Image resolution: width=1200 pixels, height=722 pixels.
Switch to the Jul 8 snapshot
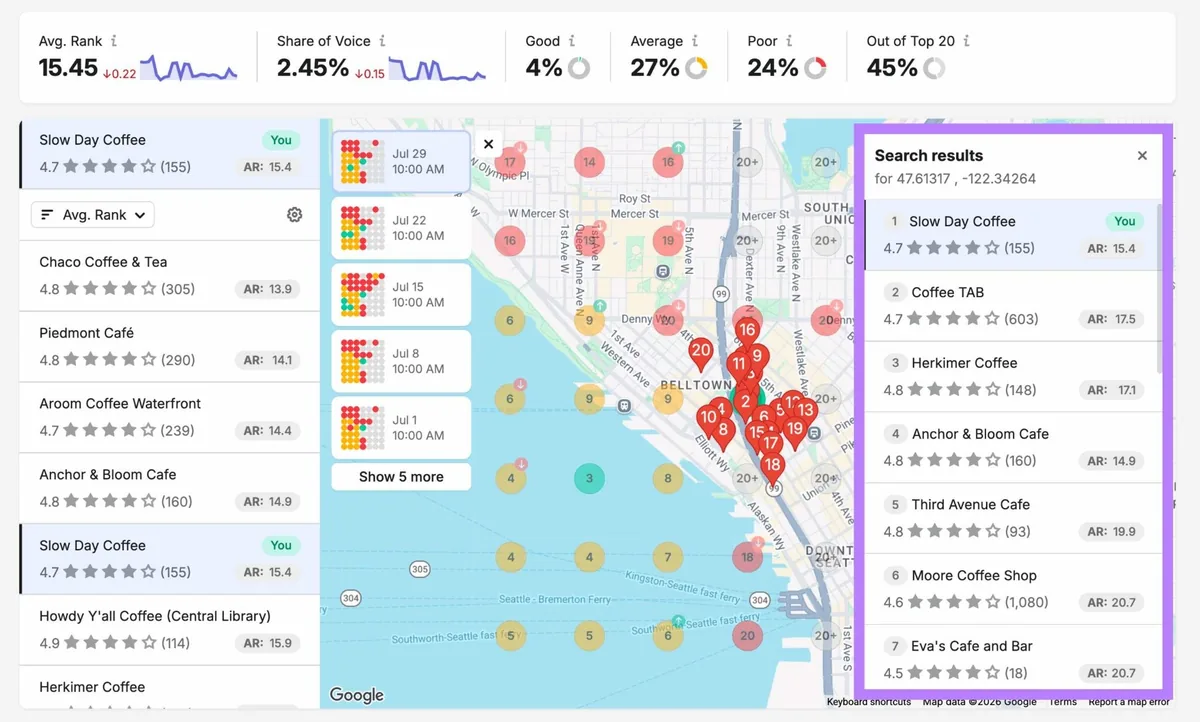tap(401, 361)
